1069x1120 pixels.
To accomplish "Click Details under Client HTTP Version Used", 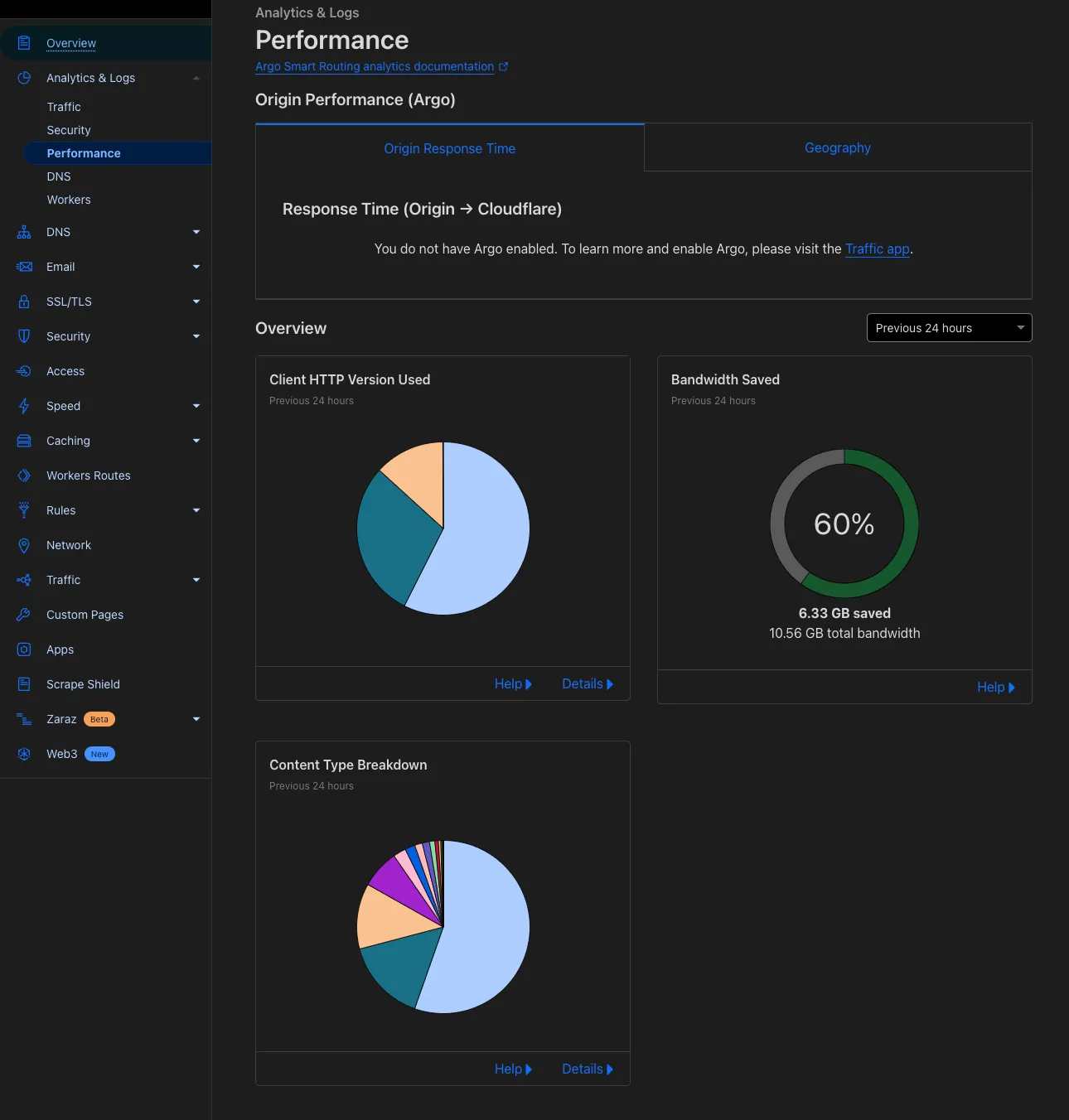I will (587, 683).
